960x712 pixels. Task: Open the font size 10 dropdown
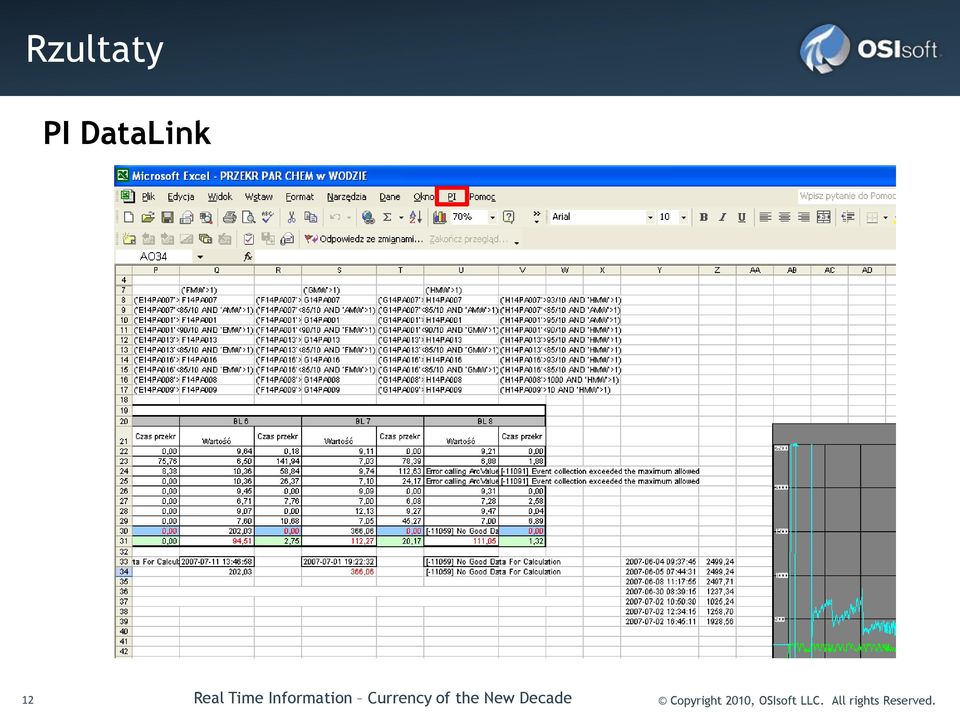click(x=683, y=217)
